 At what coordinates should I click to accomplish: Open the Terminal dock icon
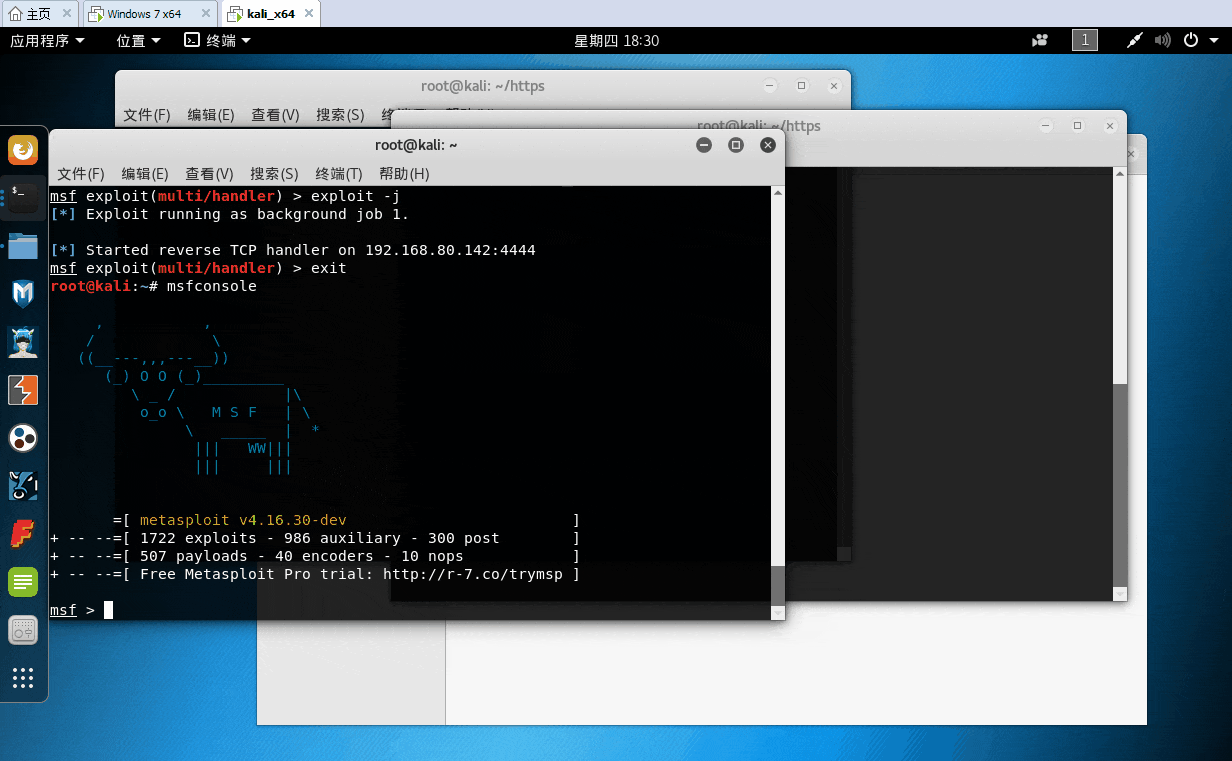pos(23,197)
